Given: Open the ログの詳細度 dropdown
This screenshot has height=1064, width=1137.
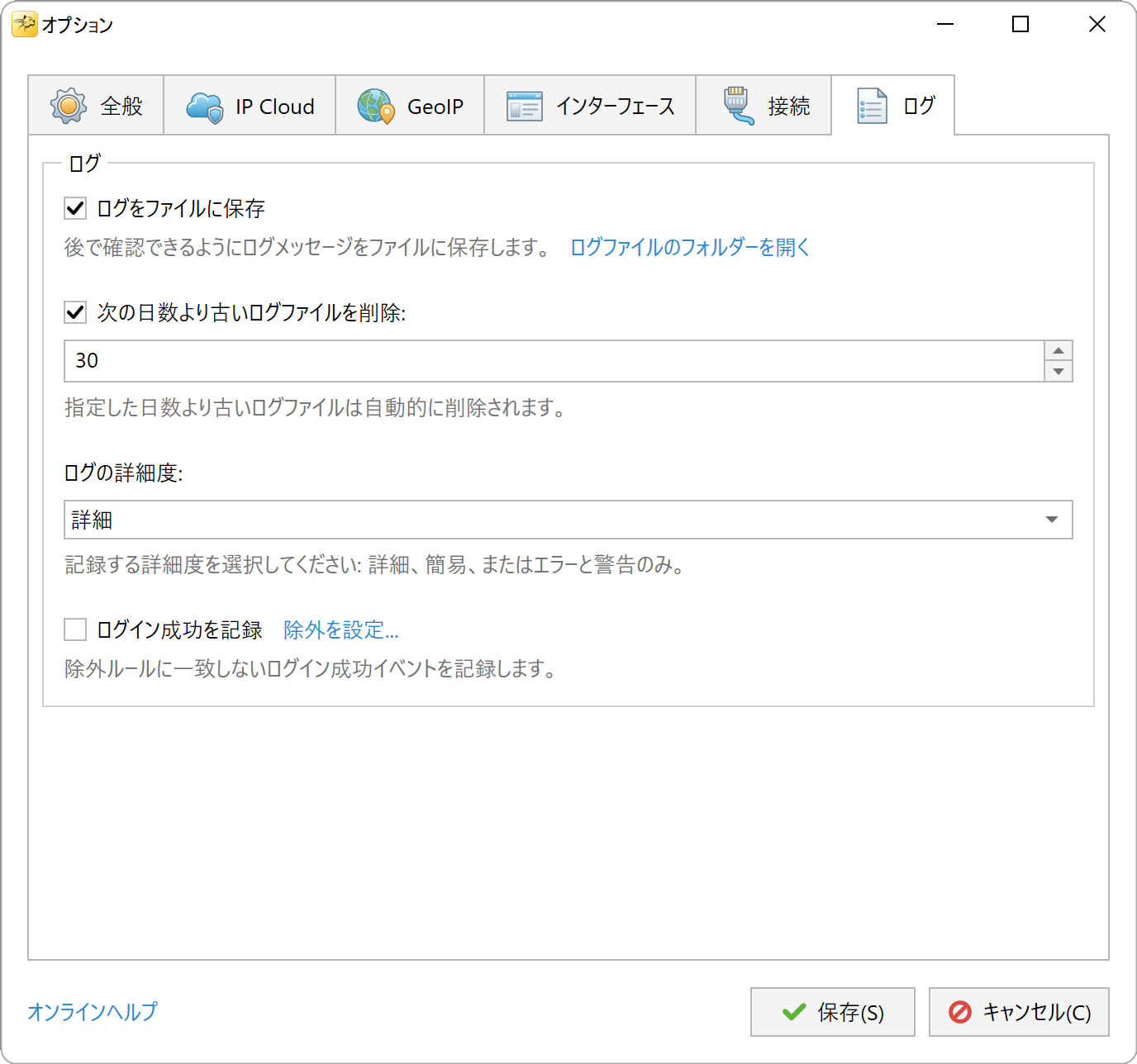Looking at the screenshot, I should [568, 520].
